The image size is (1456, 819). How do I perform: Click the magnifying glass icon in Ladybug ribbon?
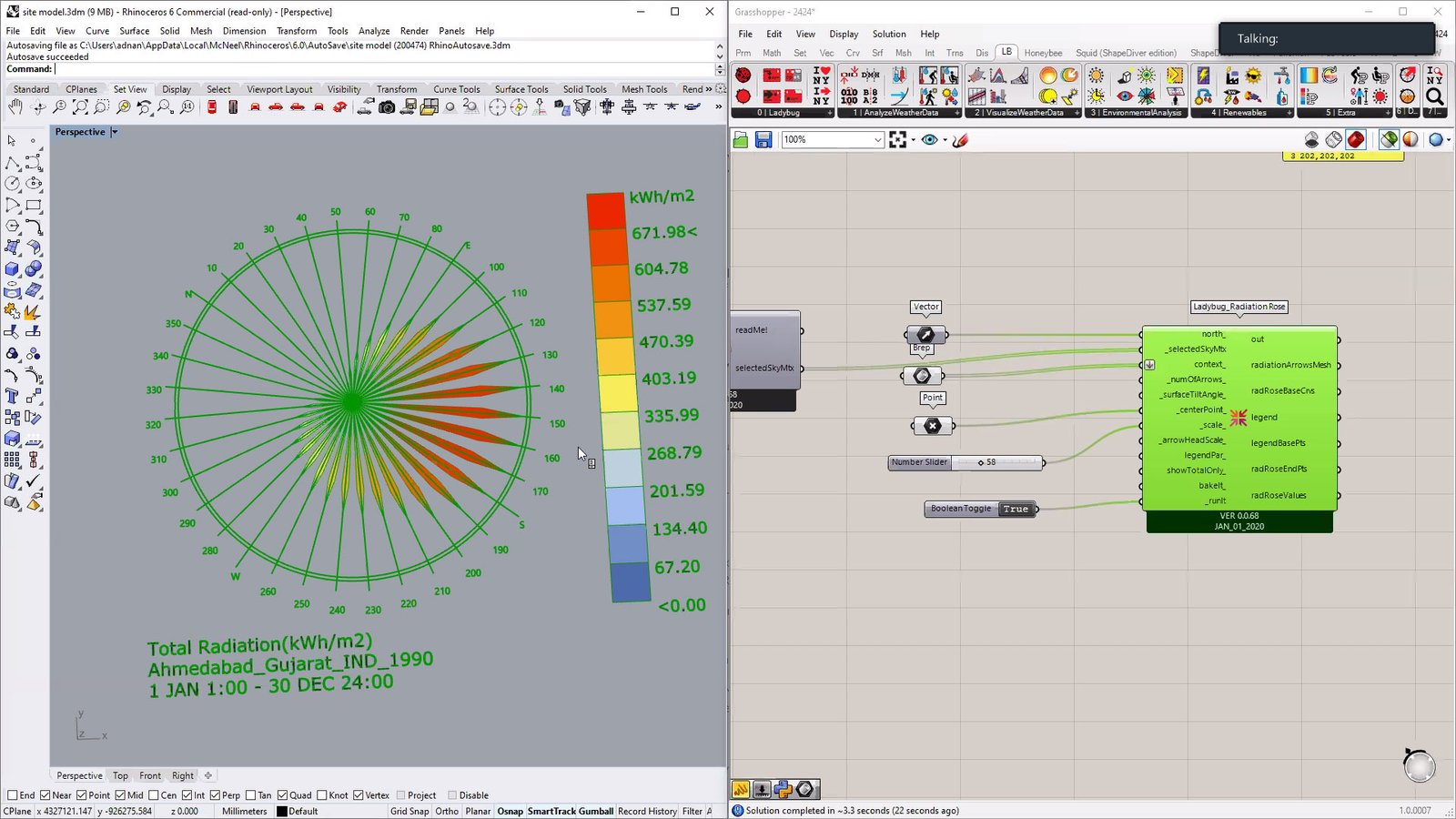(1435, 96)
